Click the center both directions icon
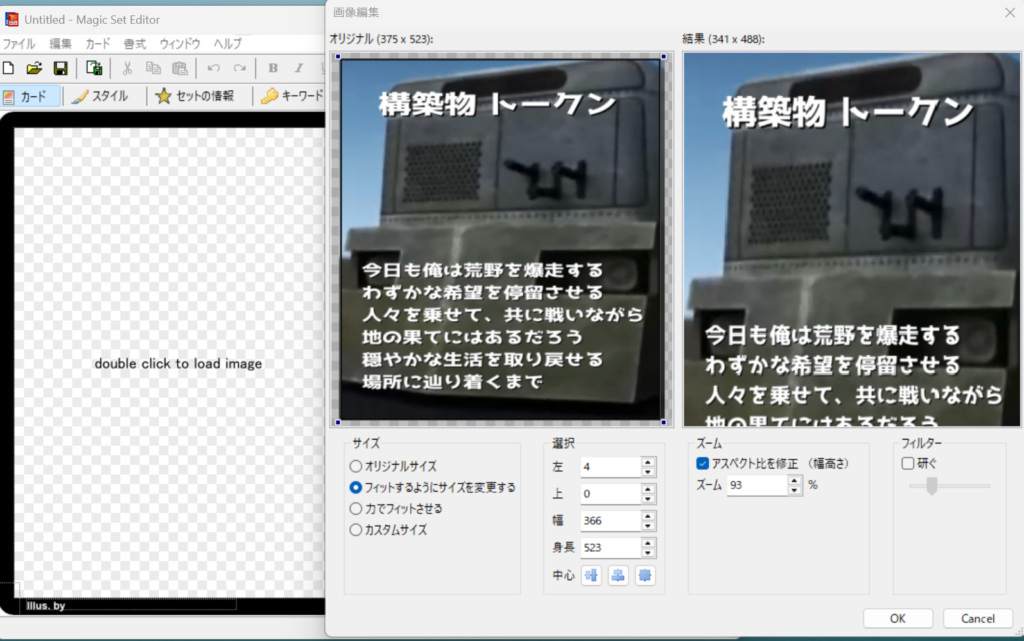The width and height of the screenshot is (1024, 641). (x=645, y=575)
